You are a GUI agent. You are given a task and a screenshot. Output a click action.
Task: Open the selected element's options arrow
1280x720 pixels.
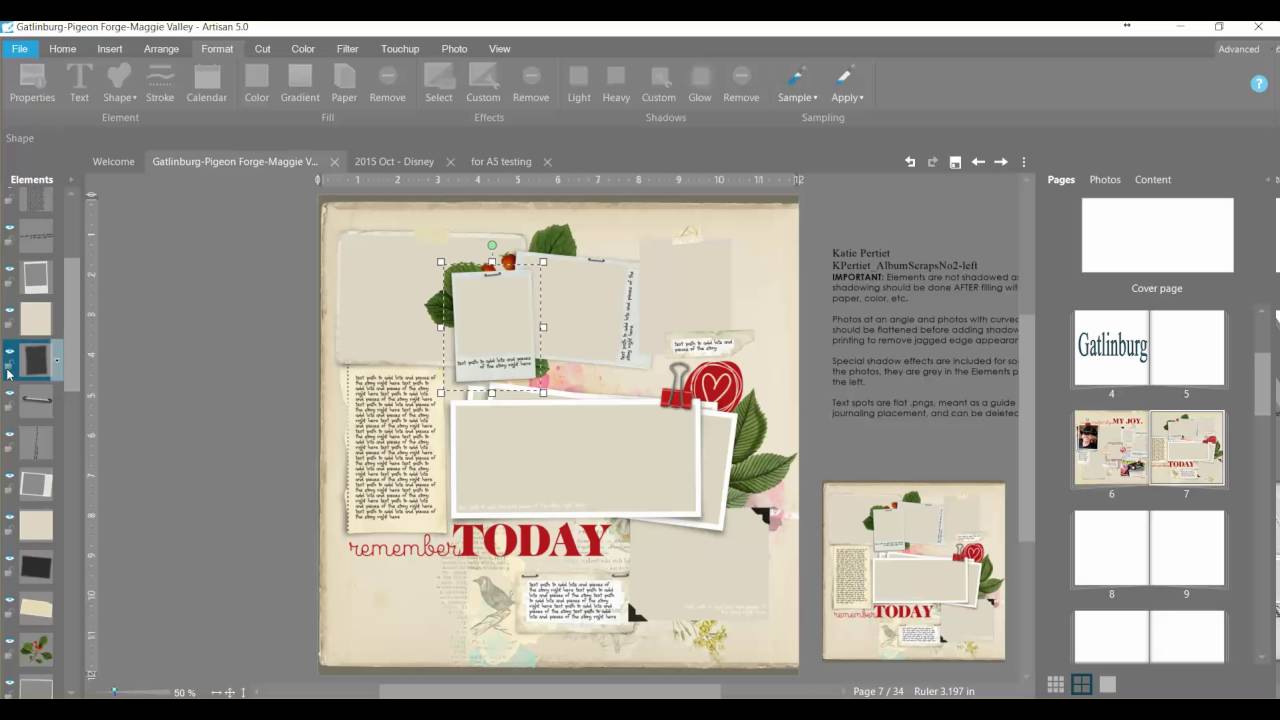coord(57,360)
